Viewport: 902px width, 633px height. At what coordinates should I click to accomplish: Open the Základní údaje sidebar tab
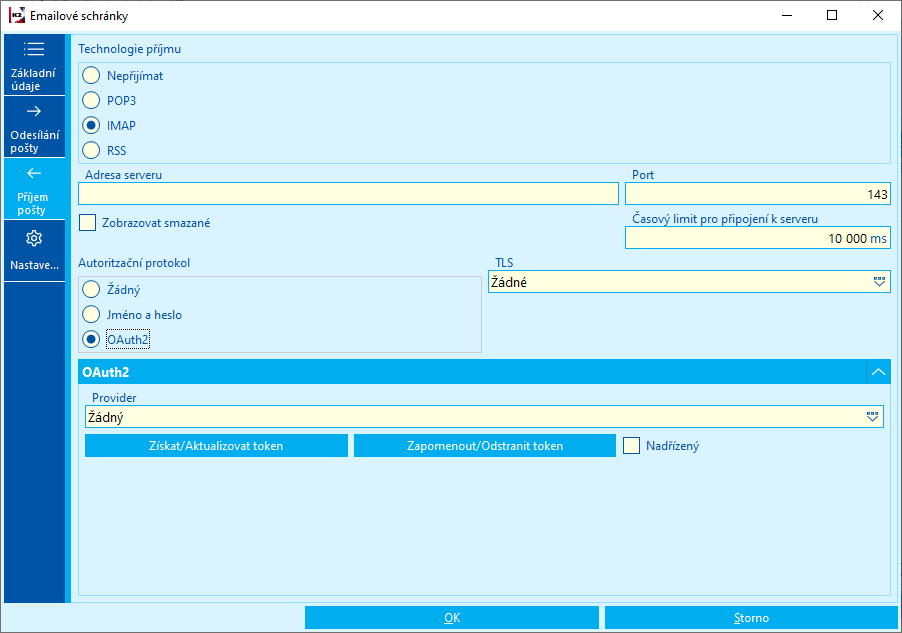[34, 64]
